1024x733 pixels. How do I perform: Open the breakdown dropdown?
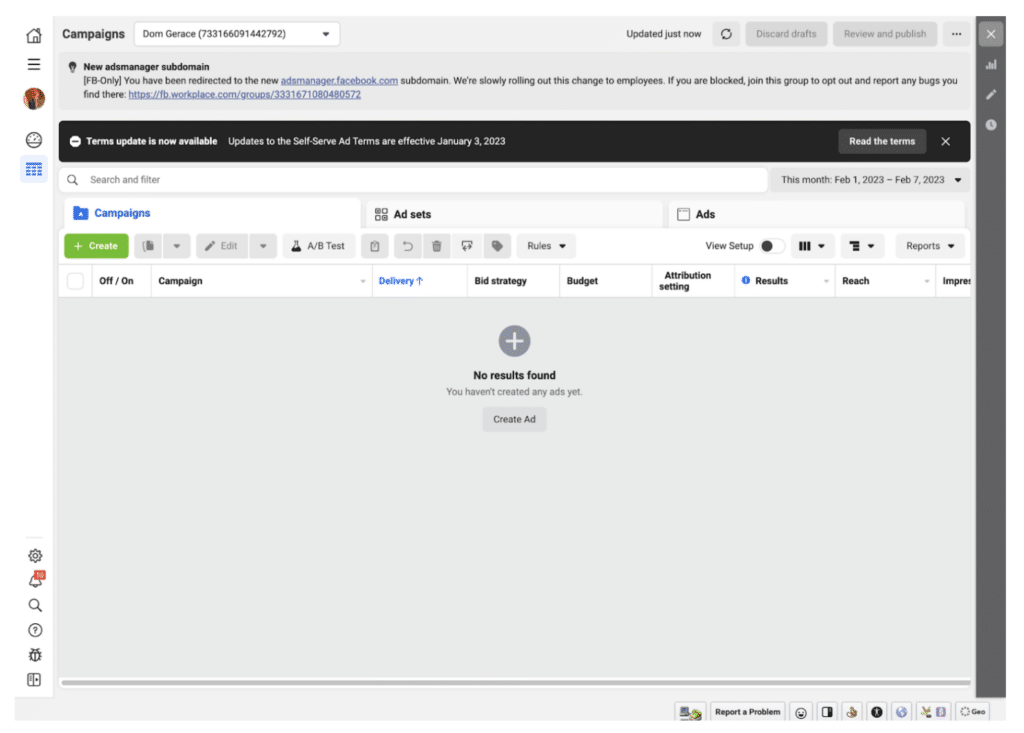click(862, 246)
